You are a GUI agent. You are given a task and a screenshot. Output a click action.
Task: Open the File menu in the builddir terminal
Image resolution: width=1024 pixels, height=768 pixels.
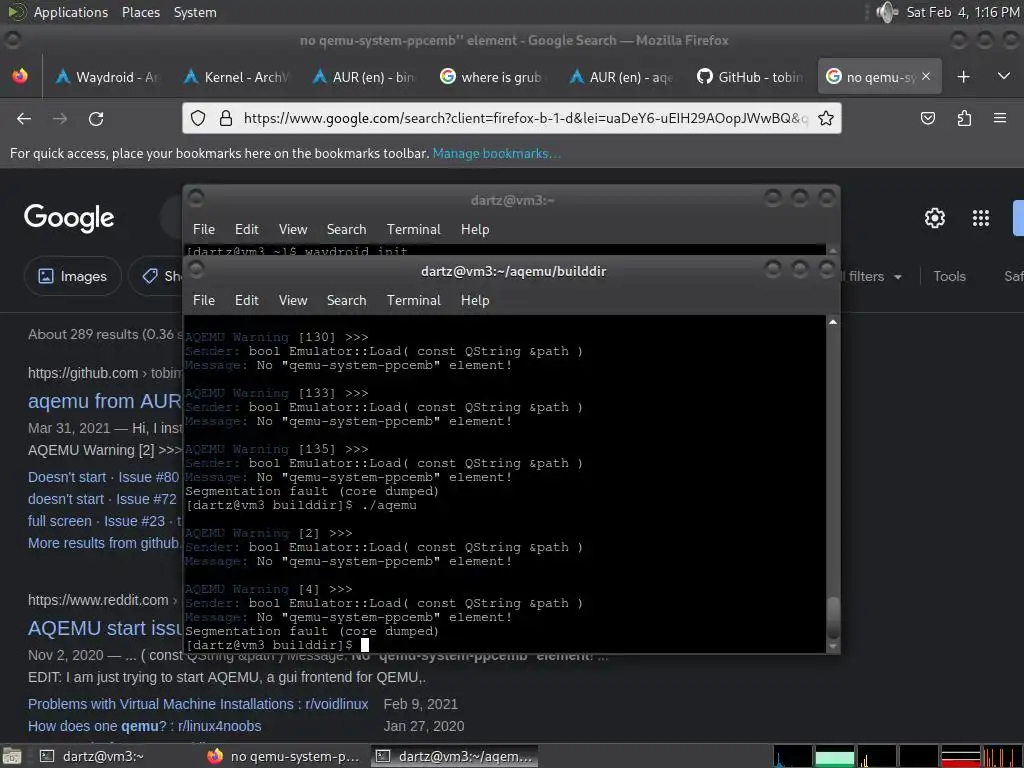(204, 300)
